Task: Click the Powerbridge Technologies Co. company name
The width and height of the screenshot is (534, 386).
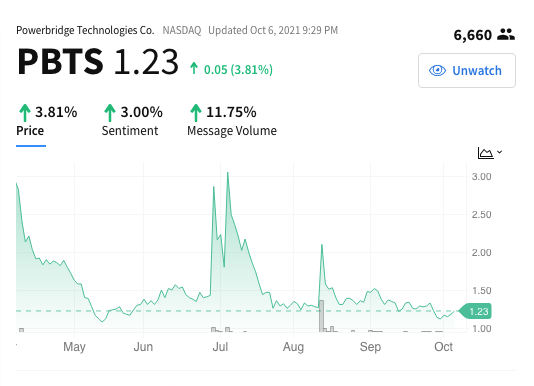Action: click(x=85, y=30)
